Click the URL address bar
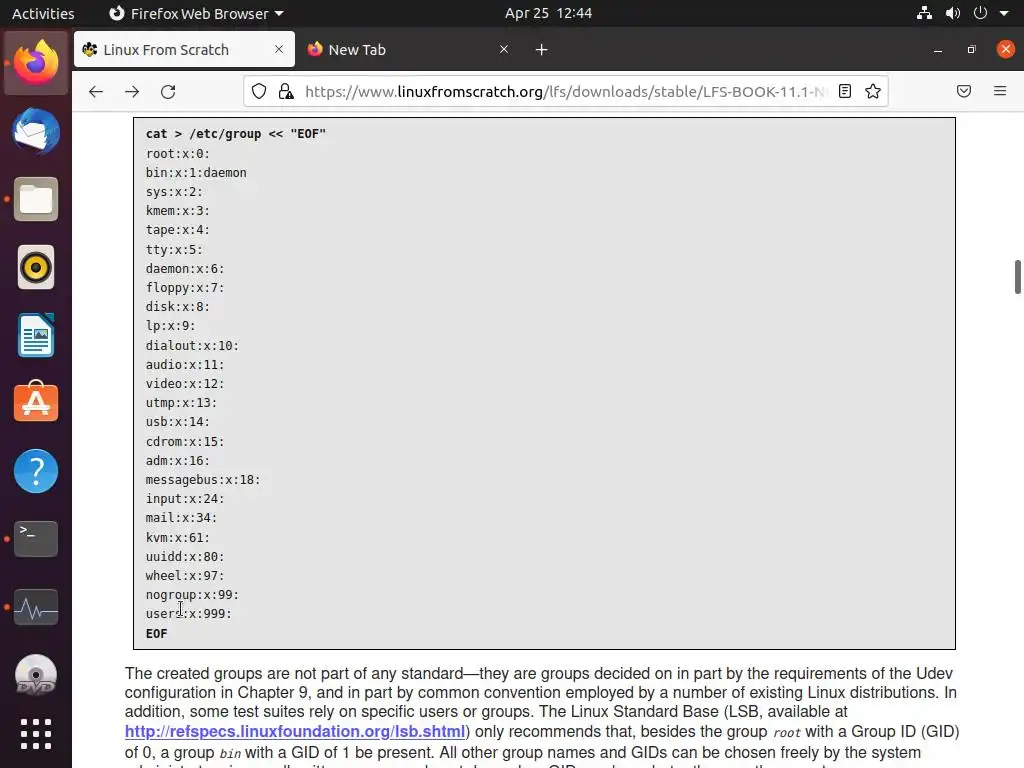 pos(566,91)
